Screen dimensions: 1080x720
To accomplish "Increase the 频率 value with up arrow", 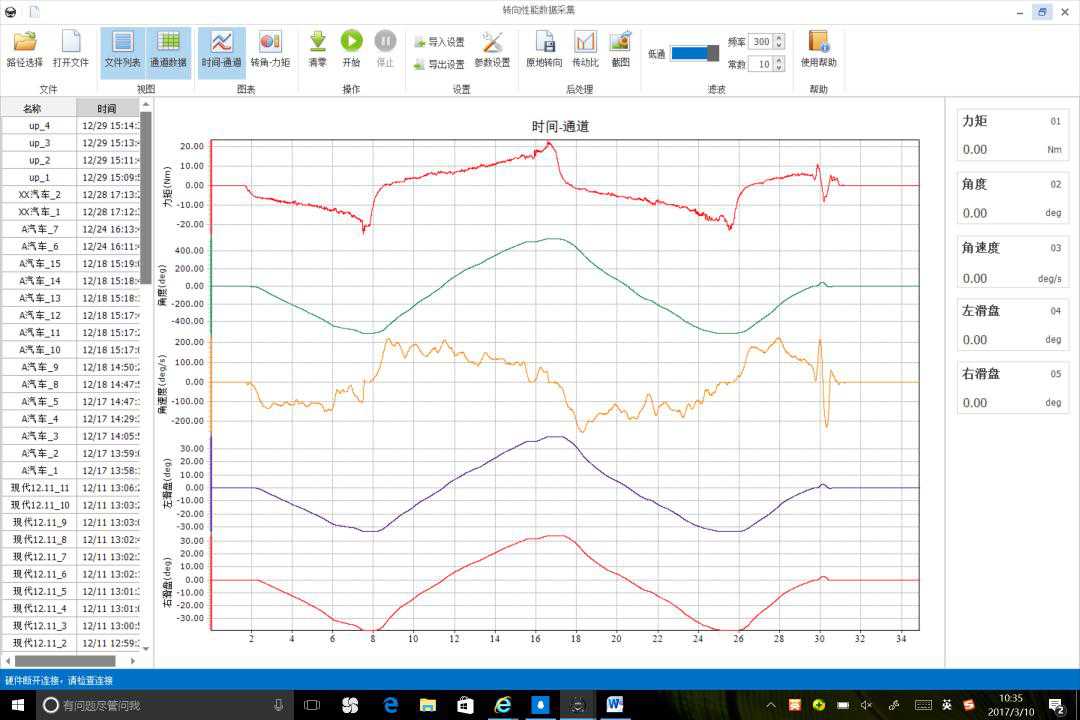I will [x=779, y=38].
